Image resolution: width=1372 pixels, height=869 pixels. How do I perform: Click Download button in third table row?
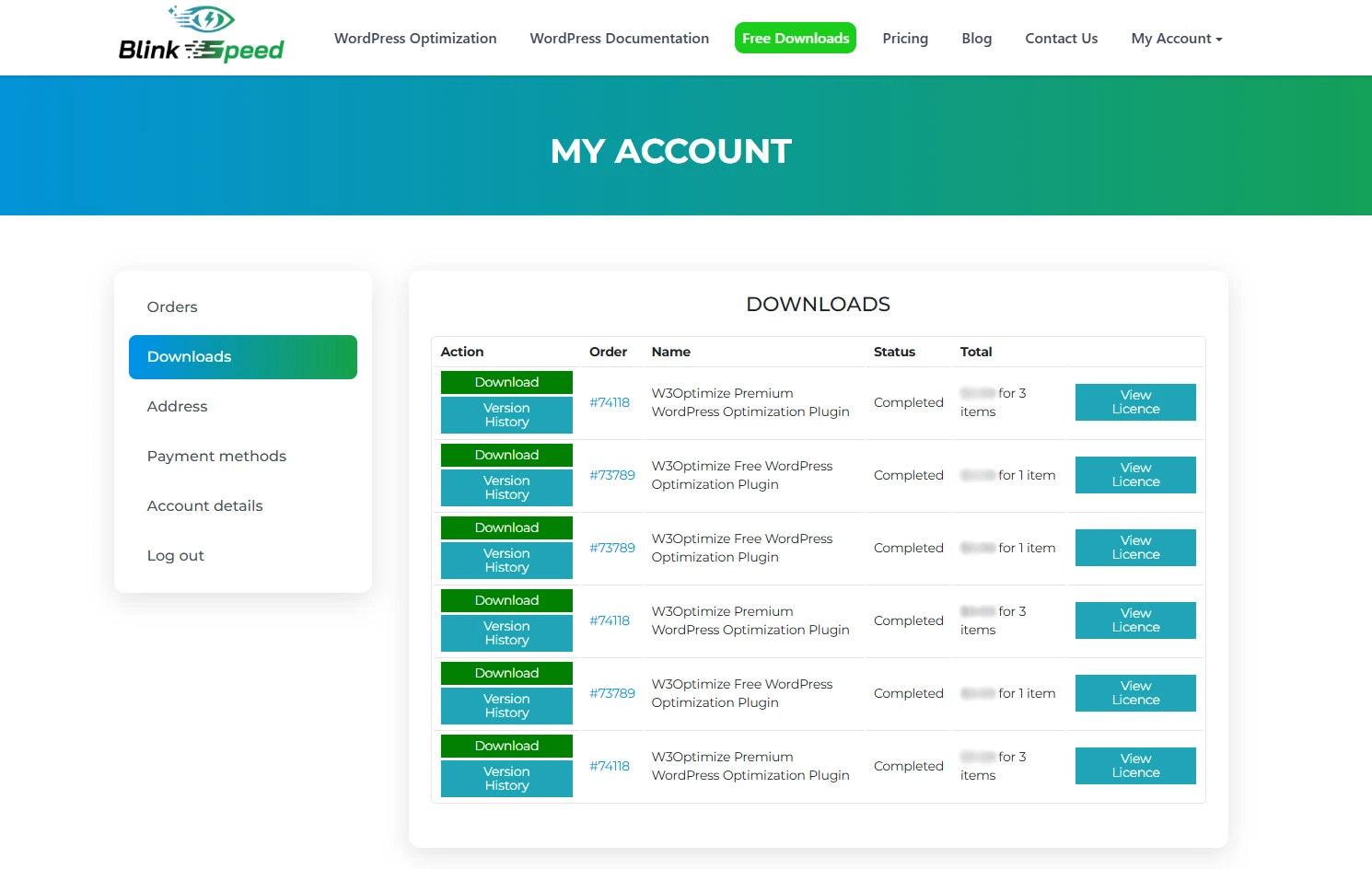point(506,527)
